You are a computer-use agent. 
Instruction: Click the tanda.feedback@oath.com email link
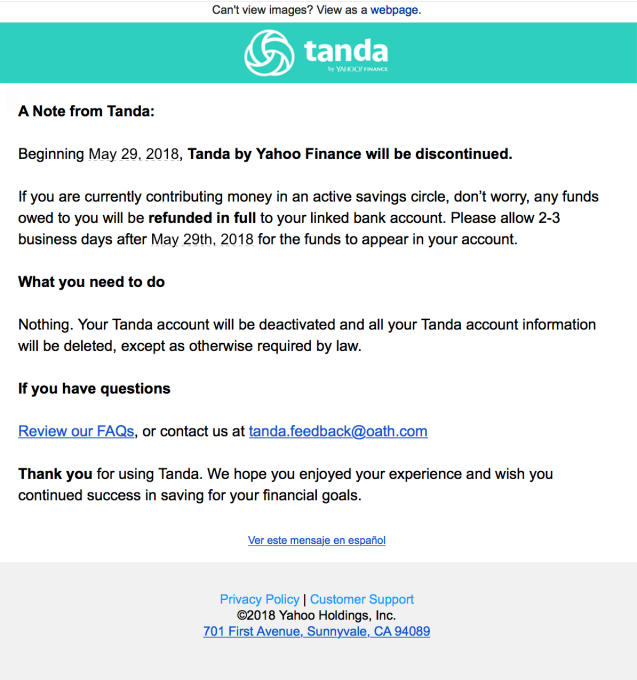(x=338, y=431)
